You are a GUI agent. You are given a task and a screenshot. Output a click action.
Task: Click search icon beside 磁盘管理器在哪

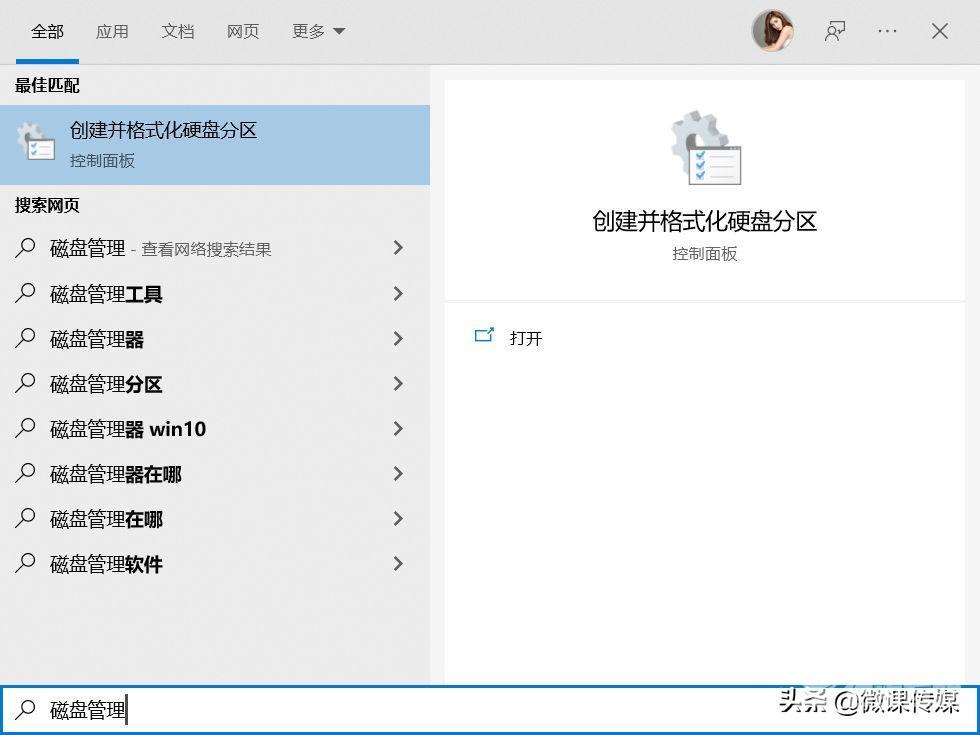(x=25, y=473)
